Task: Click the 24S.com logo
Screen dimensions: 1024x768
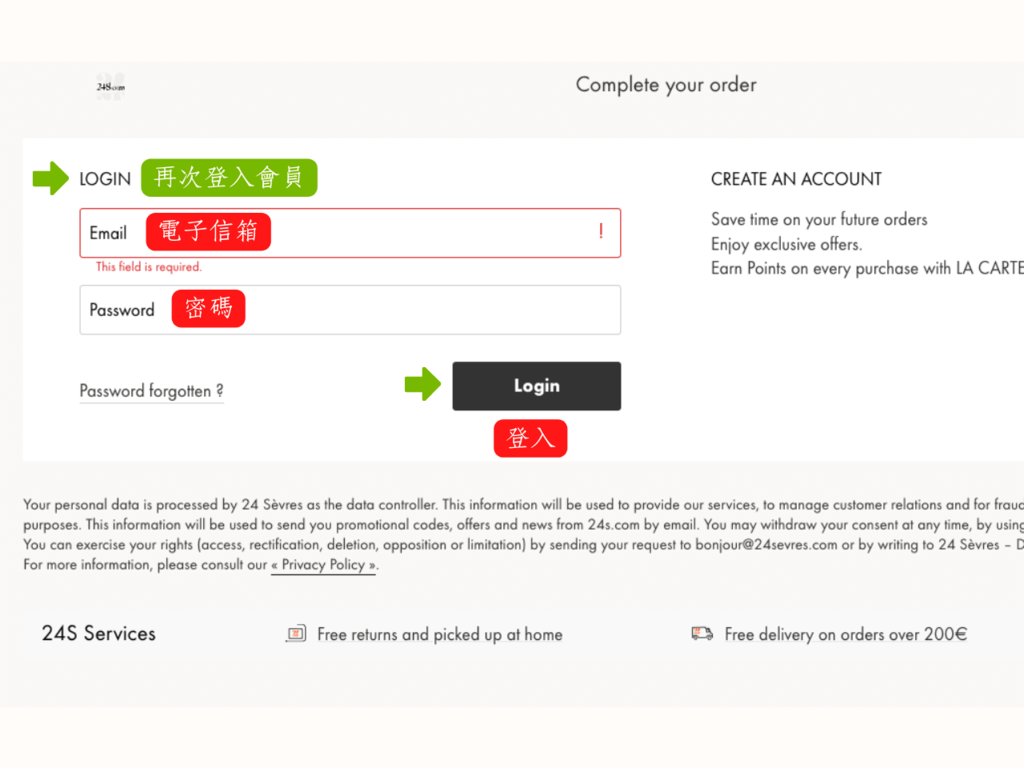Action: 110,87
